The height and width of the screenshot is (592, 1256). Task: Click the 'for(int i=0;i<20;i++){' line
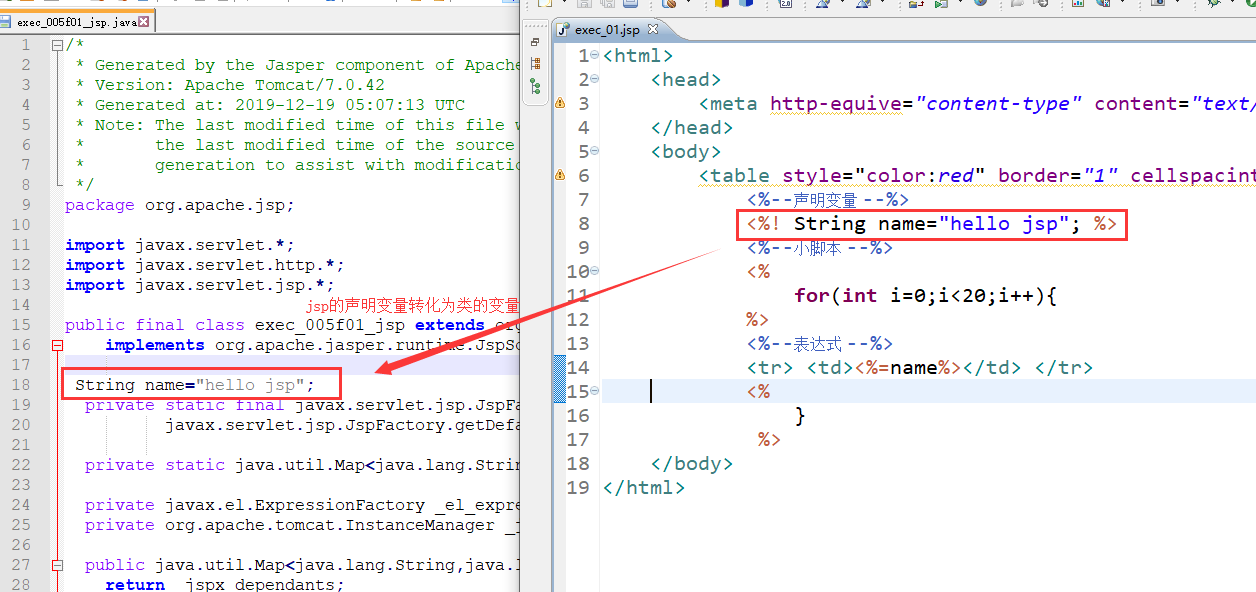(x=926, y=296)
